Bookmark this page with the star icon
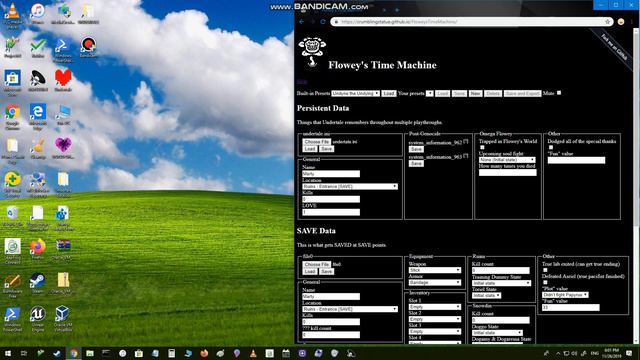640x360 pixels. [x=607, y=22]
